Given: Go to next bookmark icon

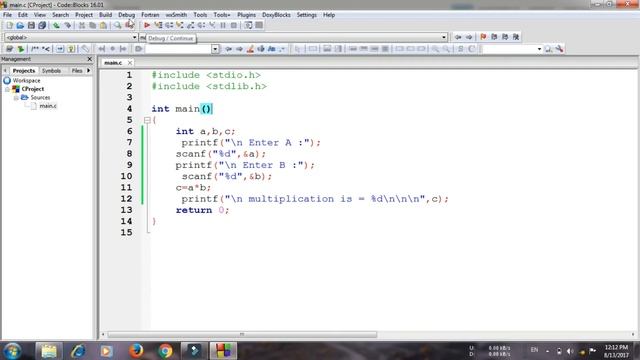Looking at the screenshot, I should [x=505, y=37].
